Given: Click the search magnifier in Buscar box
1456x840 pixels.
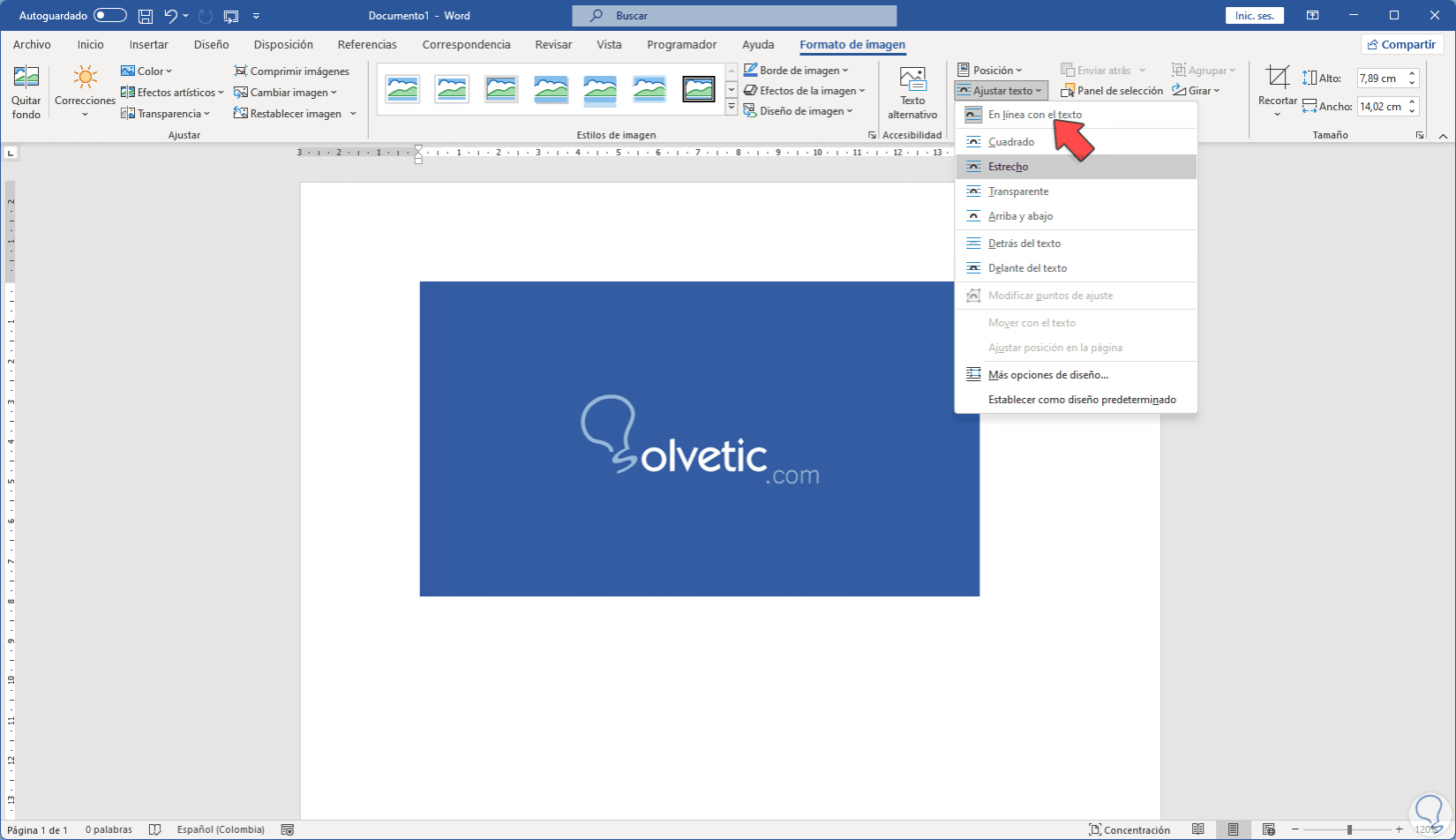Looking at the screenshot, I should tap(597, 16).
